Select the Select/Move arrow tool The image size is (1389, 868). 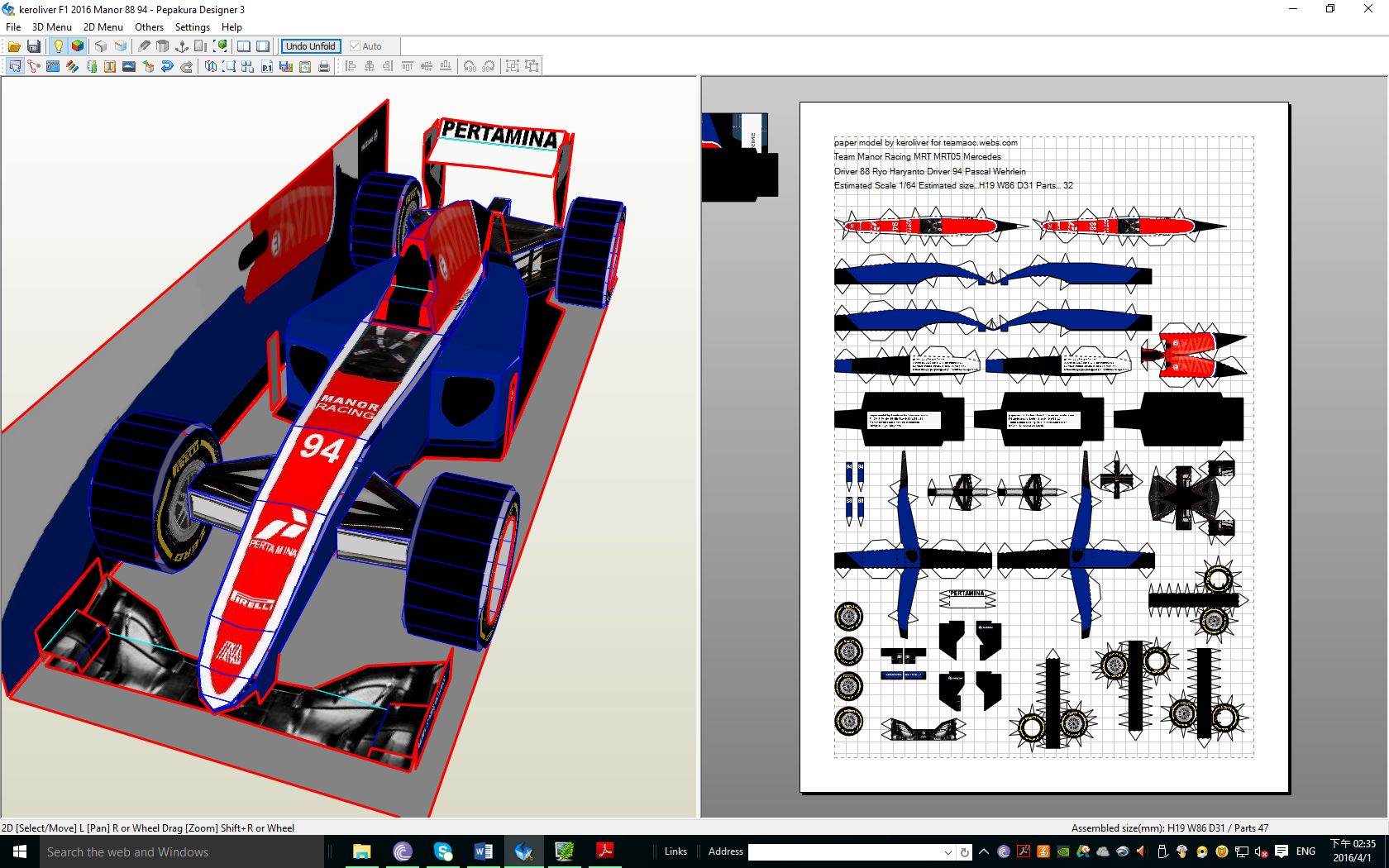pyautogui.click(x=15, y=66)
